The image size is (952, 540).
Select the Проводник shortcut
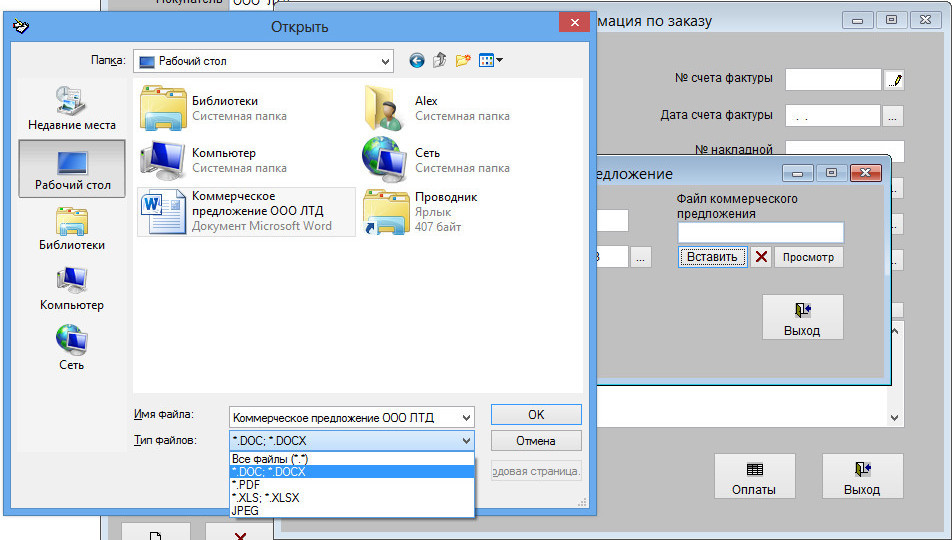(420, 212)
